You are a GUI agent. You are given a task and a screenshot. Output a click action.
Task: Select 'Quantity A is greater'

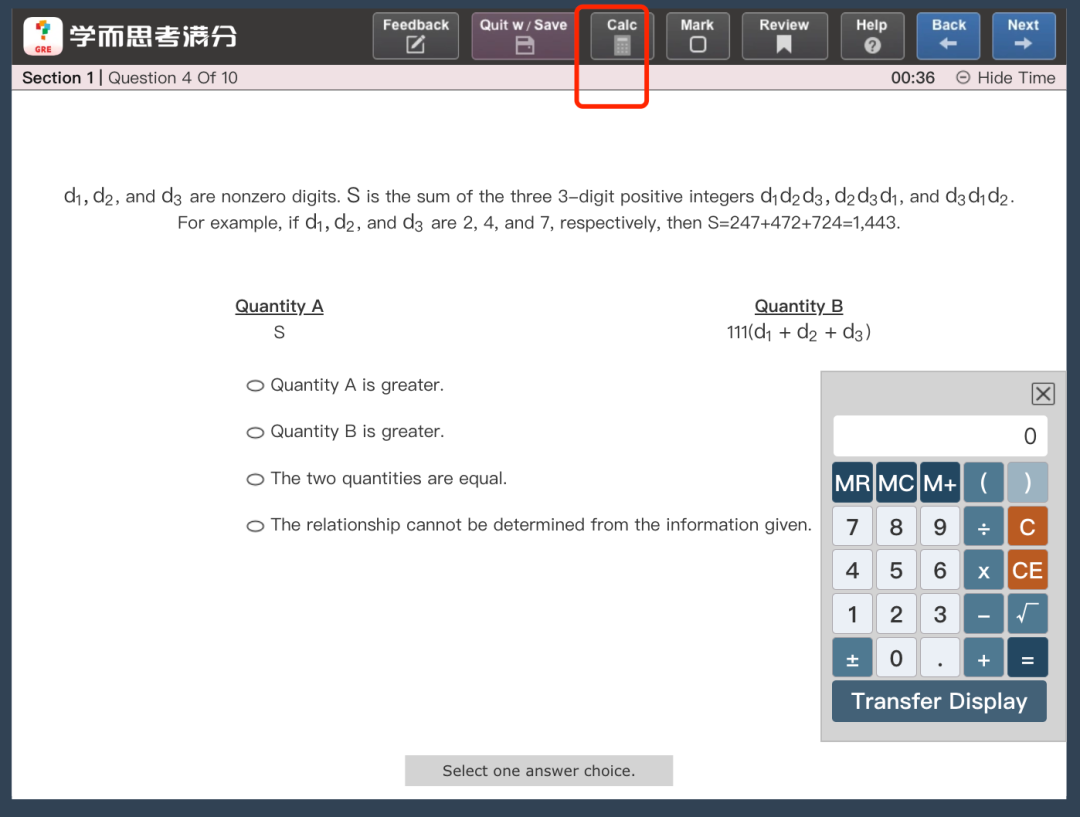(x=256, y=386)
